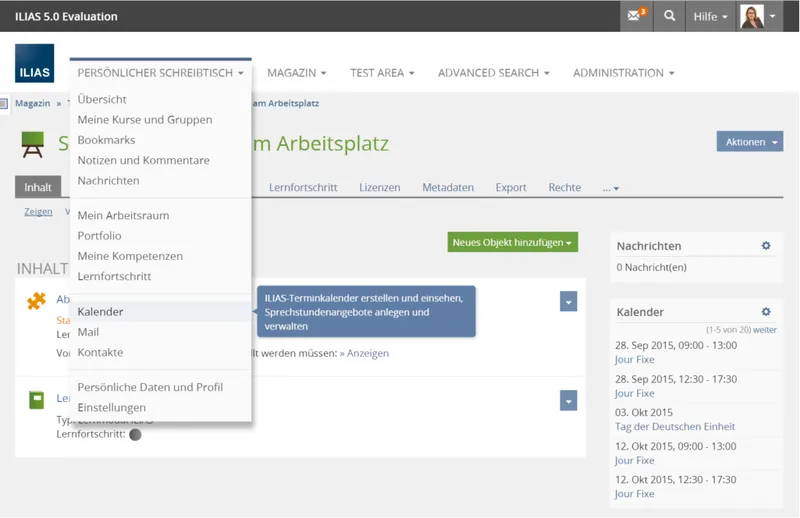Choose Mail menu entry
Image resolution: width=800 pixels, height=518 pixels.
(x=88, y=332)
